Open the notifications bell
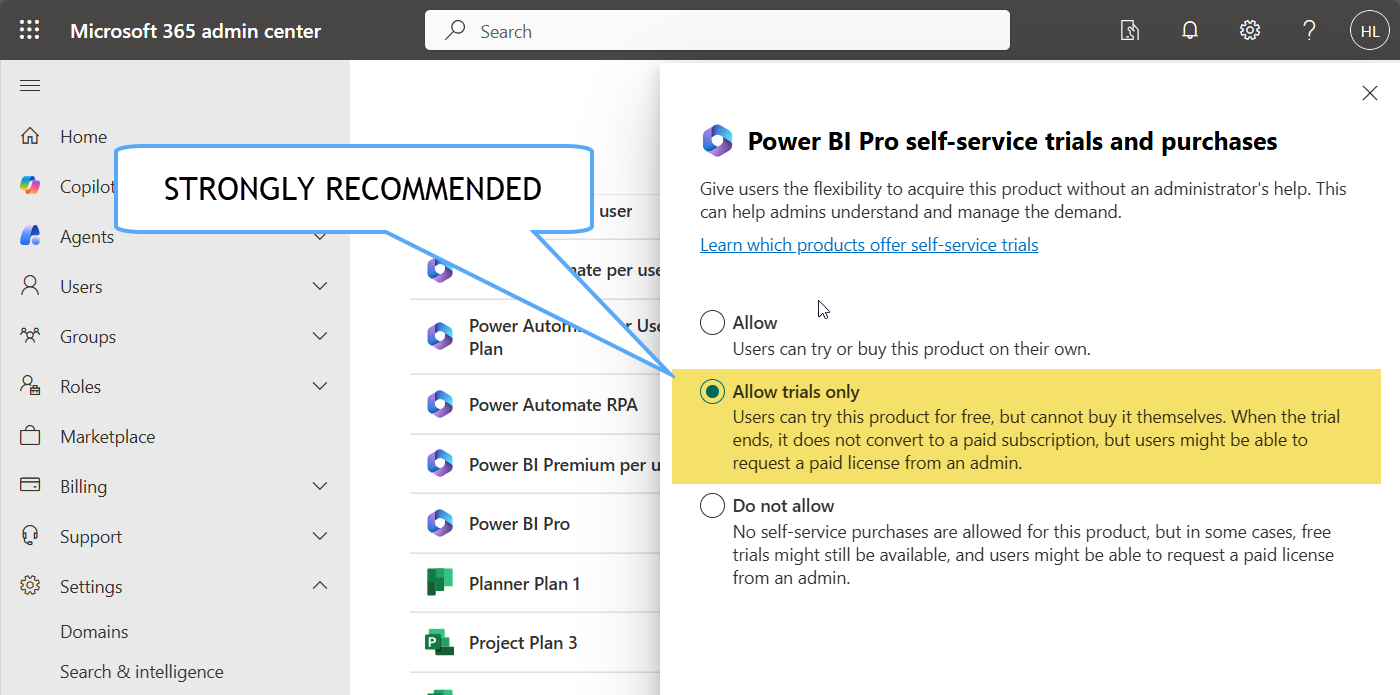This screenshot has width=1400, height=695. (x=1190, y=30)
